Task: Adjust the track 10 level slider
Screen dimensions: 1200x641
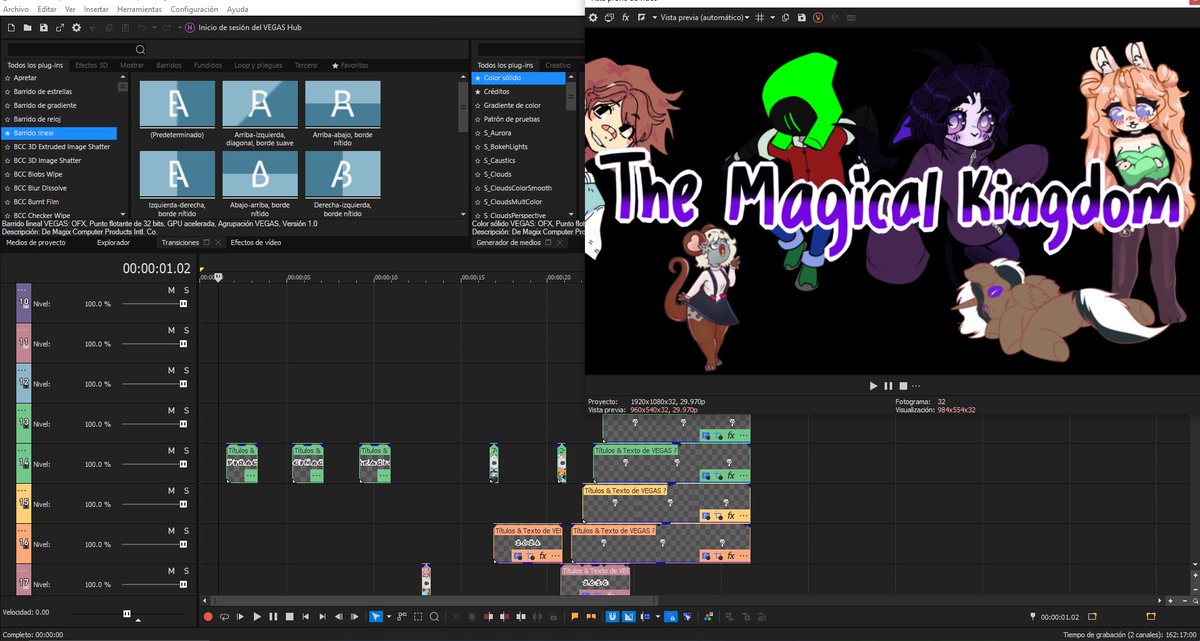Action: (155, 303)
